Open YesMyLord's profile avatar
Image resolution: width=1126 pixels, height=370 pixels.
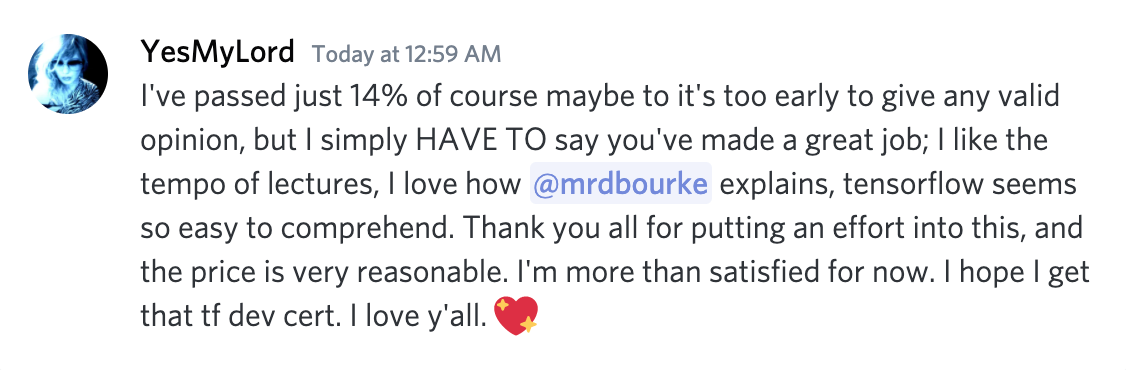(x=68, y=73)
